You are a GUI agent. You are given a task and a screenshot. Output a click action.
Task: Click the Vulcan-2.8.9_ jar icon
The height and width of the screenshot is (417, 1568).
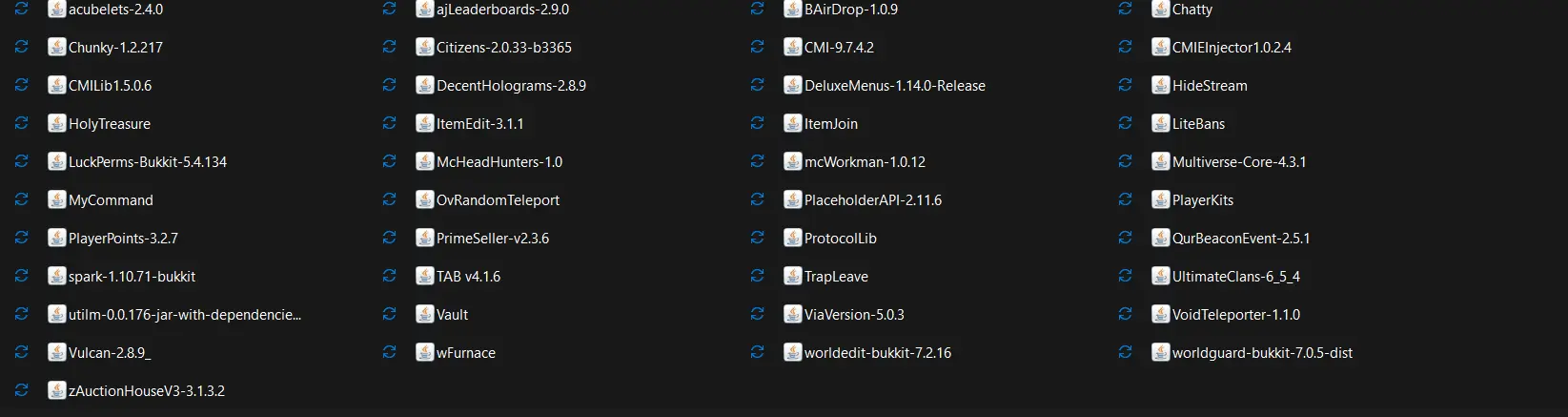tap(57, 352)
